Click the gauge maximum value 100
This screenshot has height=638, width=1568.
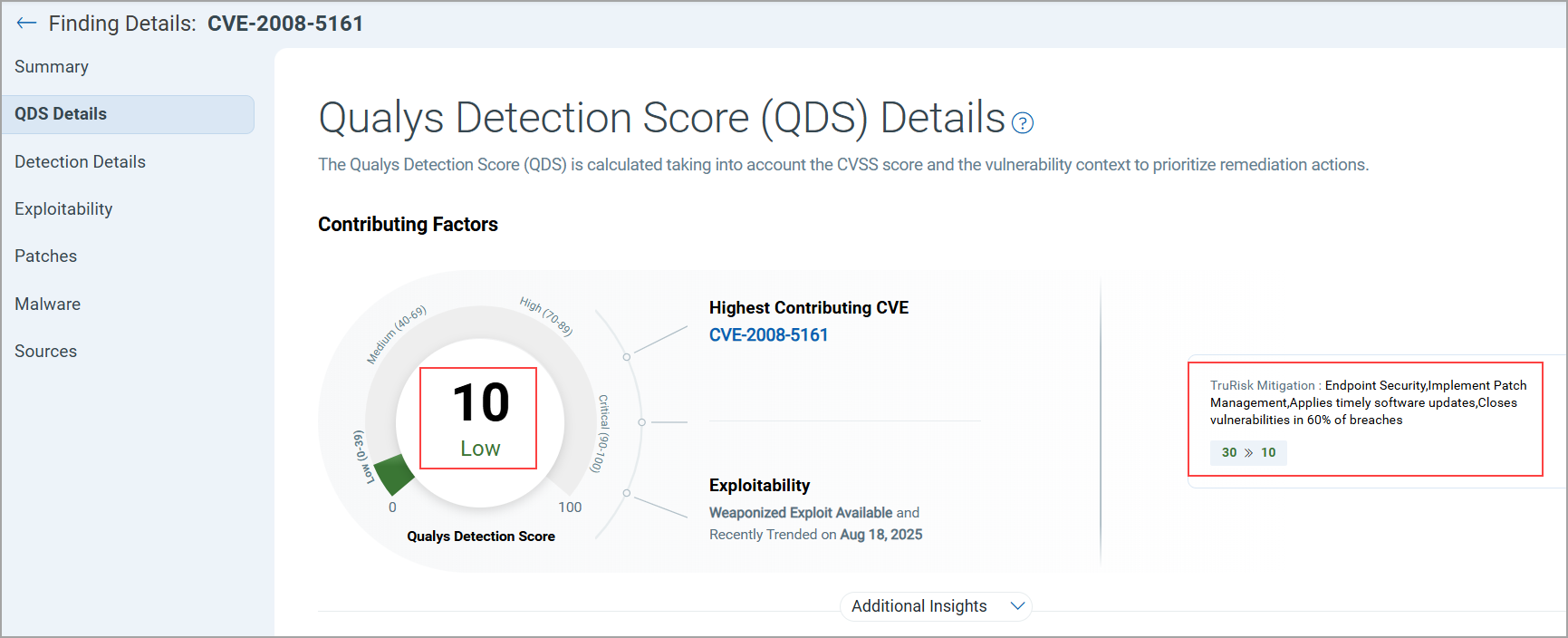pyautogui.click(x=570, y=507)
